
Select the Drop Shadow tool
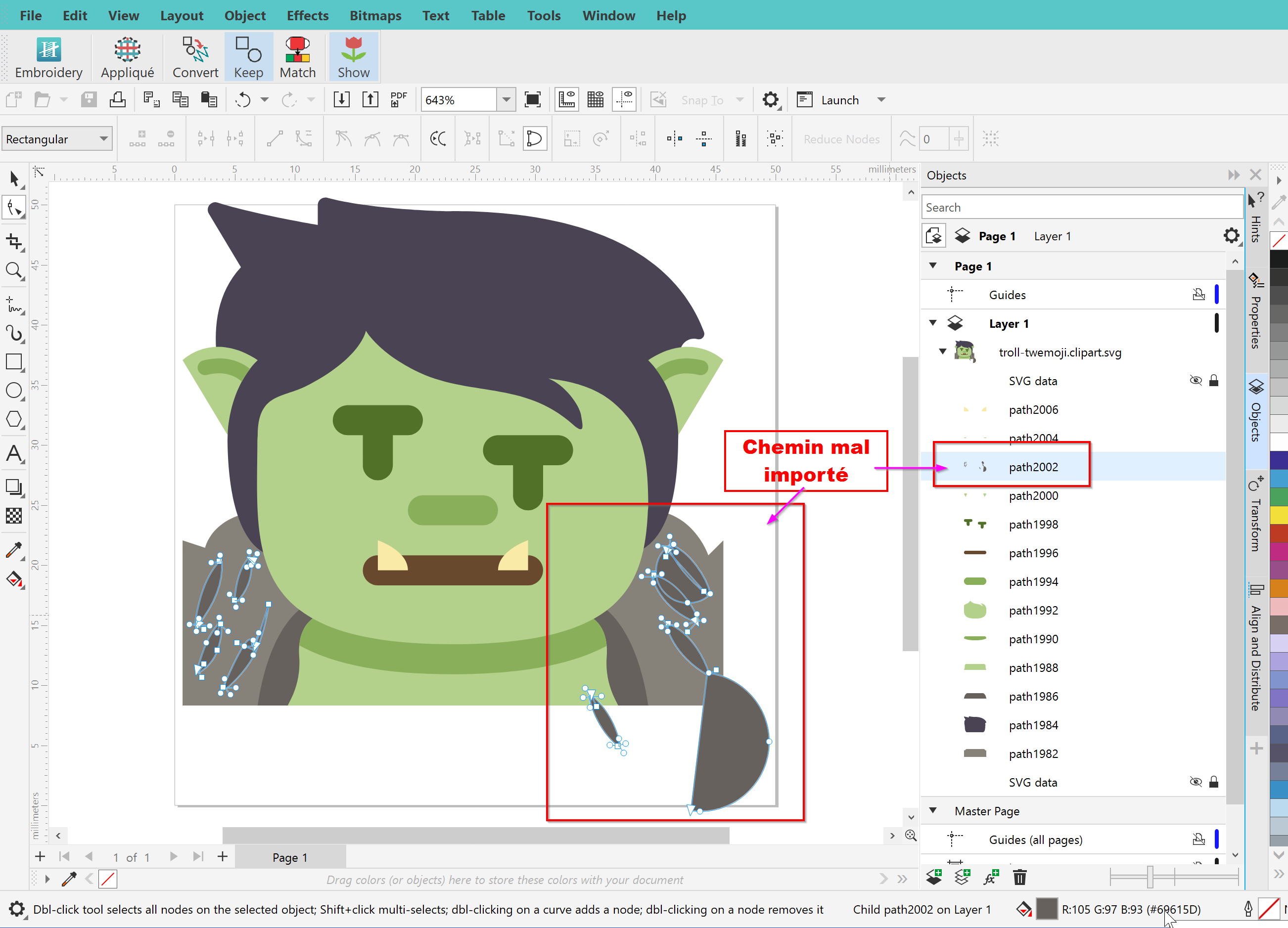point(14,487)
